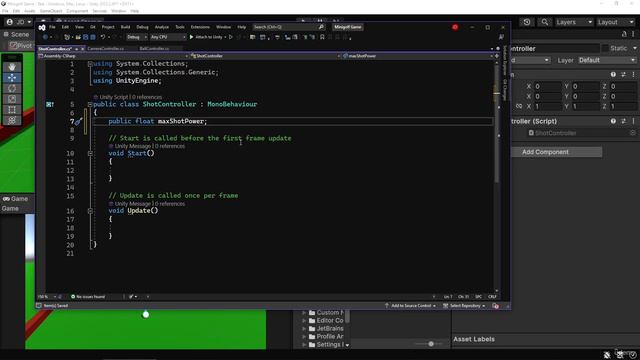Click the Visual Studio search box

tap(288, 27)
